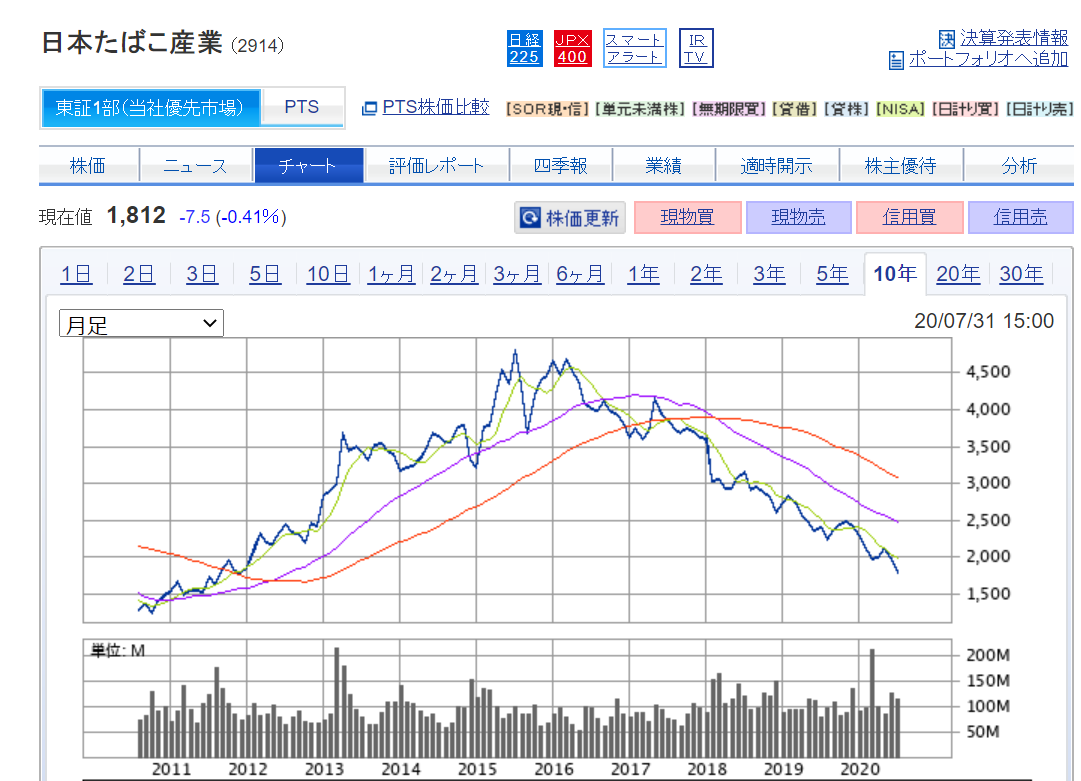The width and height of the screenshot is (1081, 781).
Task: Show the 20年 chart range
Action: (958, 274)
